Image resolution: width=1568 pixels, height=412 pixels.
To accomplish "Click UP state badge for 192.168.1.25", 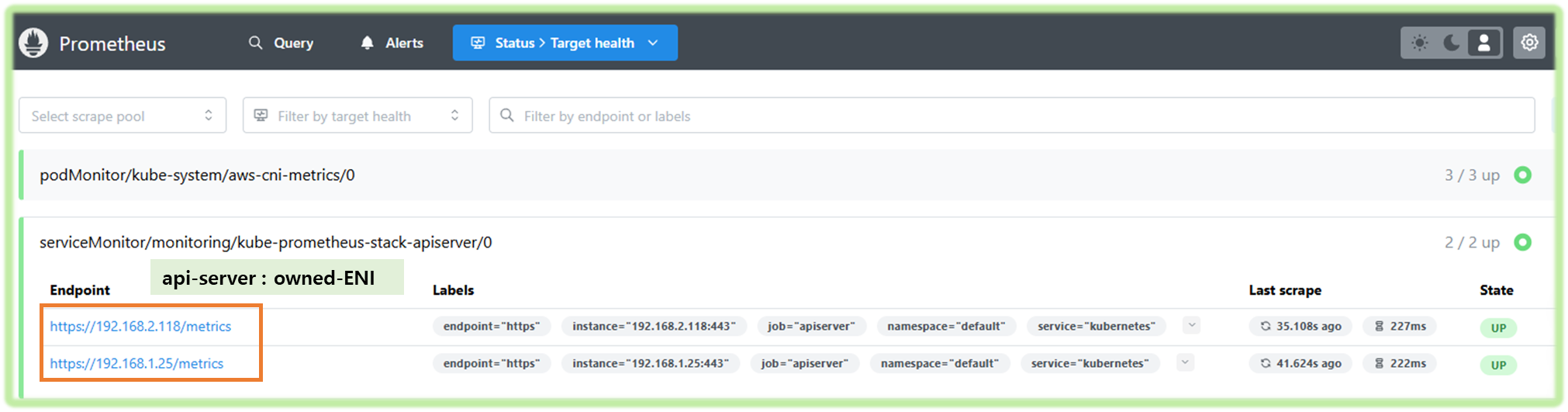I will [1498, 365].
